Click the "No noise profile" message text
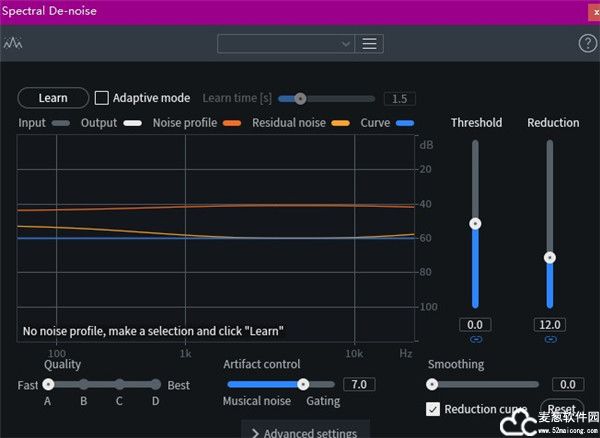This screenshot has height=438, width=600. [x=153, y=331]
